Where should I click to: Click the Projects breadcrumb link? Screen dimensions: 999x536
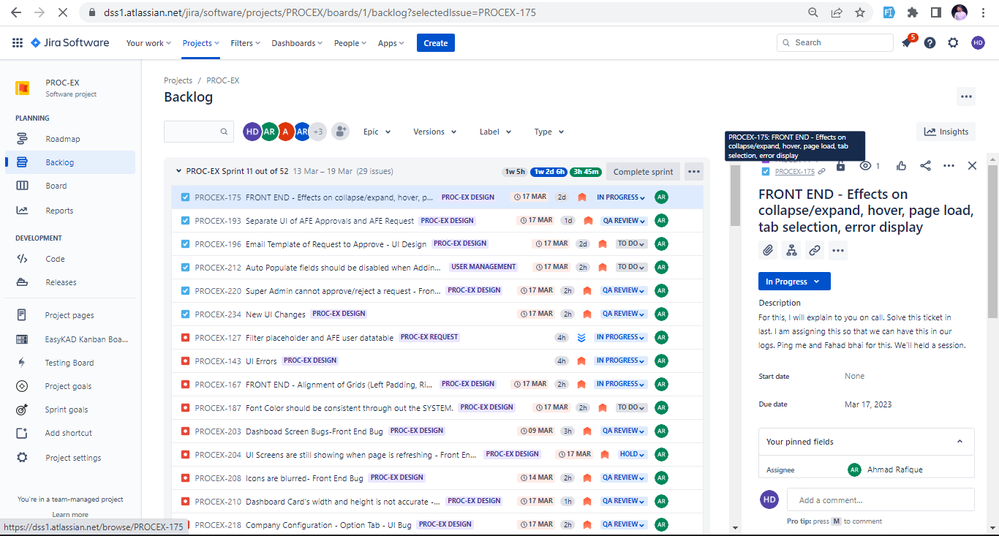(x=178, y=80)
